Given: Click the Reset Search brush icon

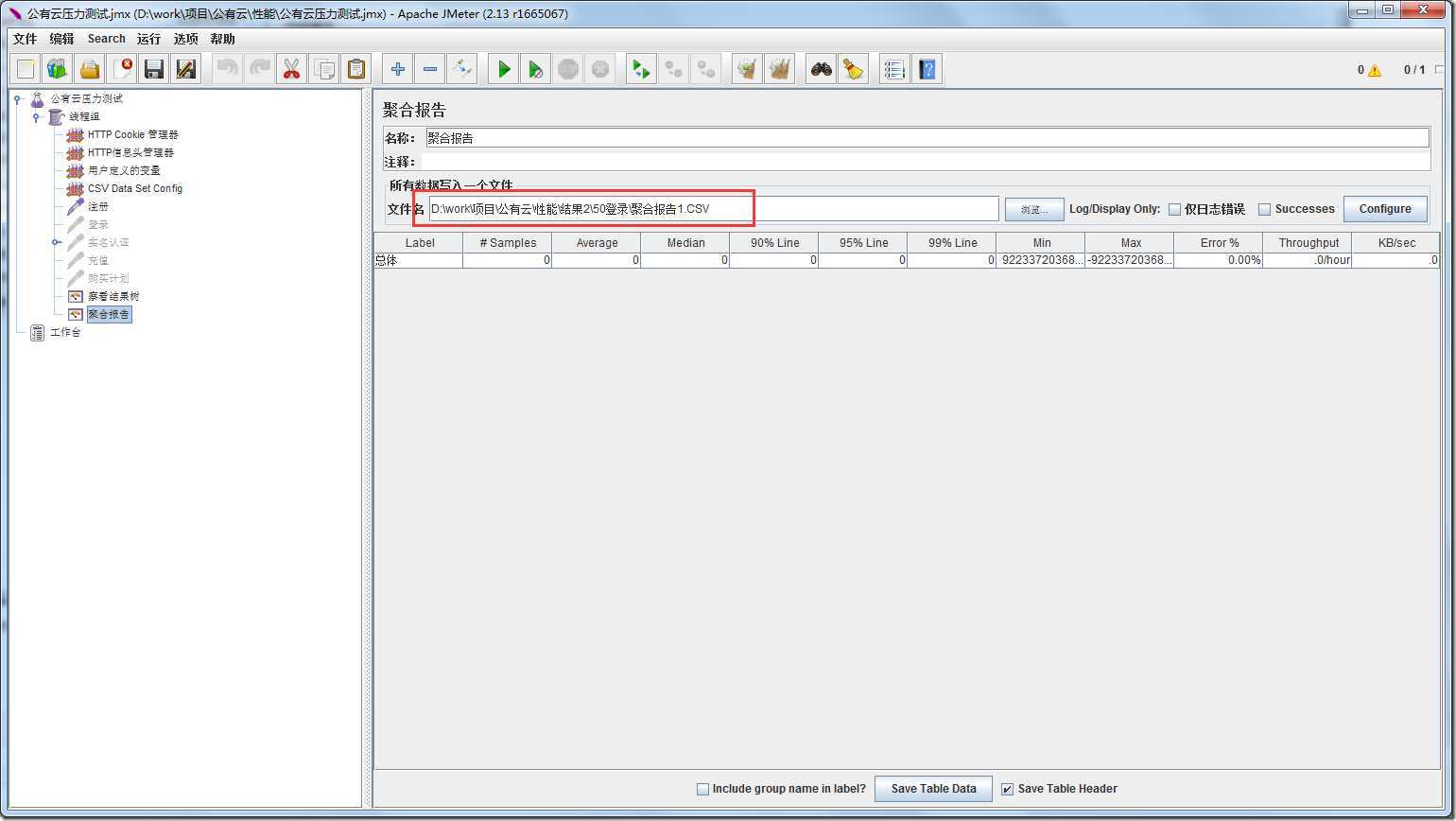Looking at the screenshot, I should click(x=854, y=69).
